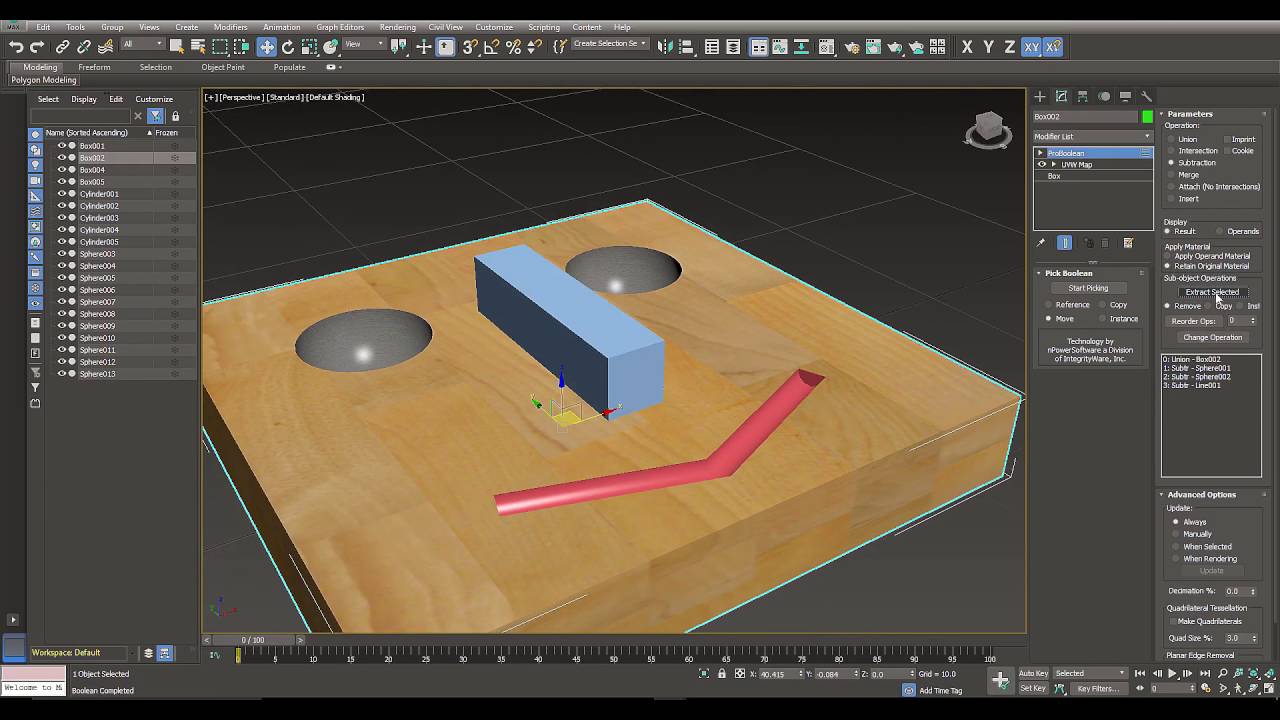Select Sphere005 in the scene explorer

(97, 278)
